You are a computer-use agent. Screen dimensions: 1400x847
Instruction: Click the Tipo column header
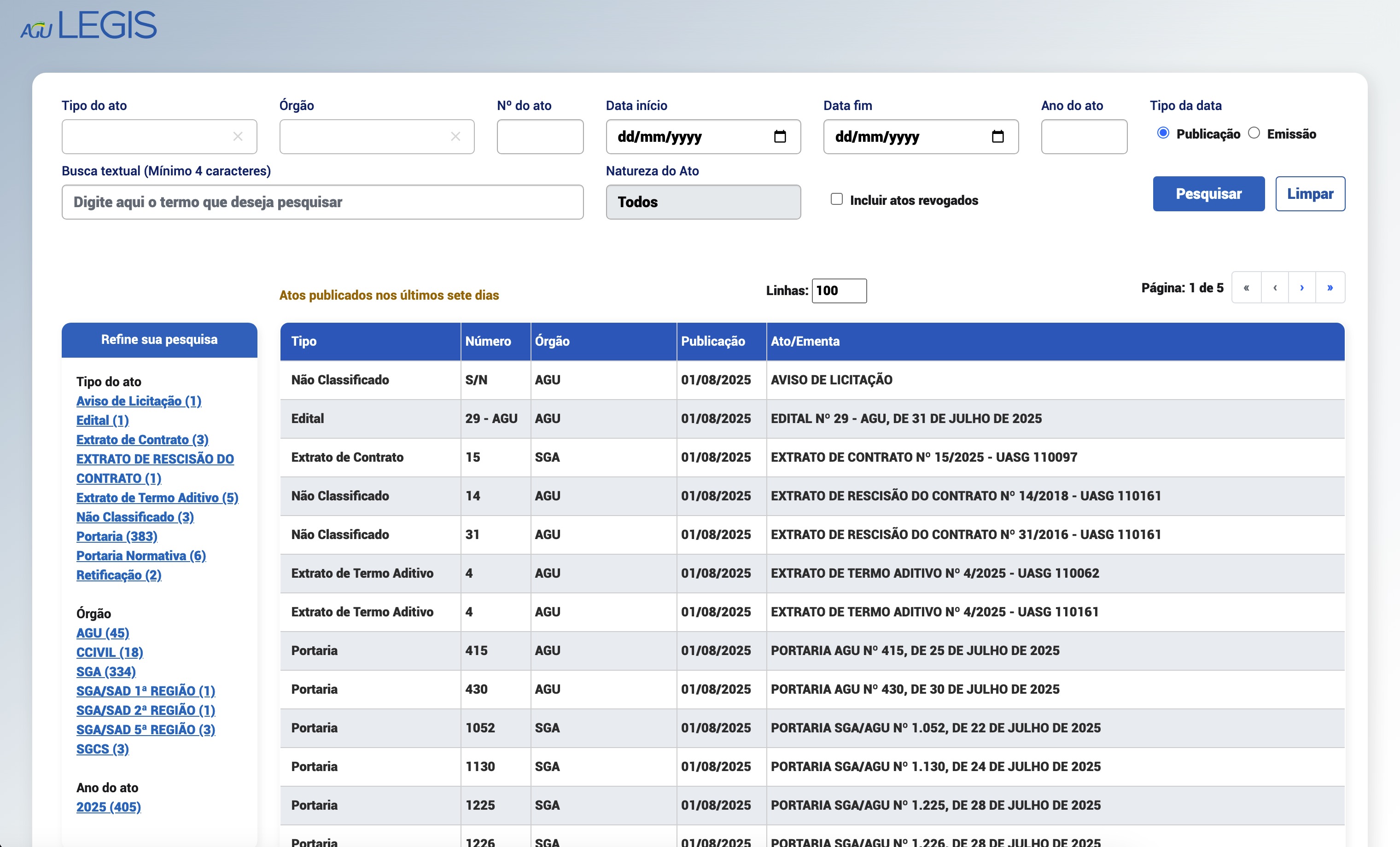click(370, 342)
